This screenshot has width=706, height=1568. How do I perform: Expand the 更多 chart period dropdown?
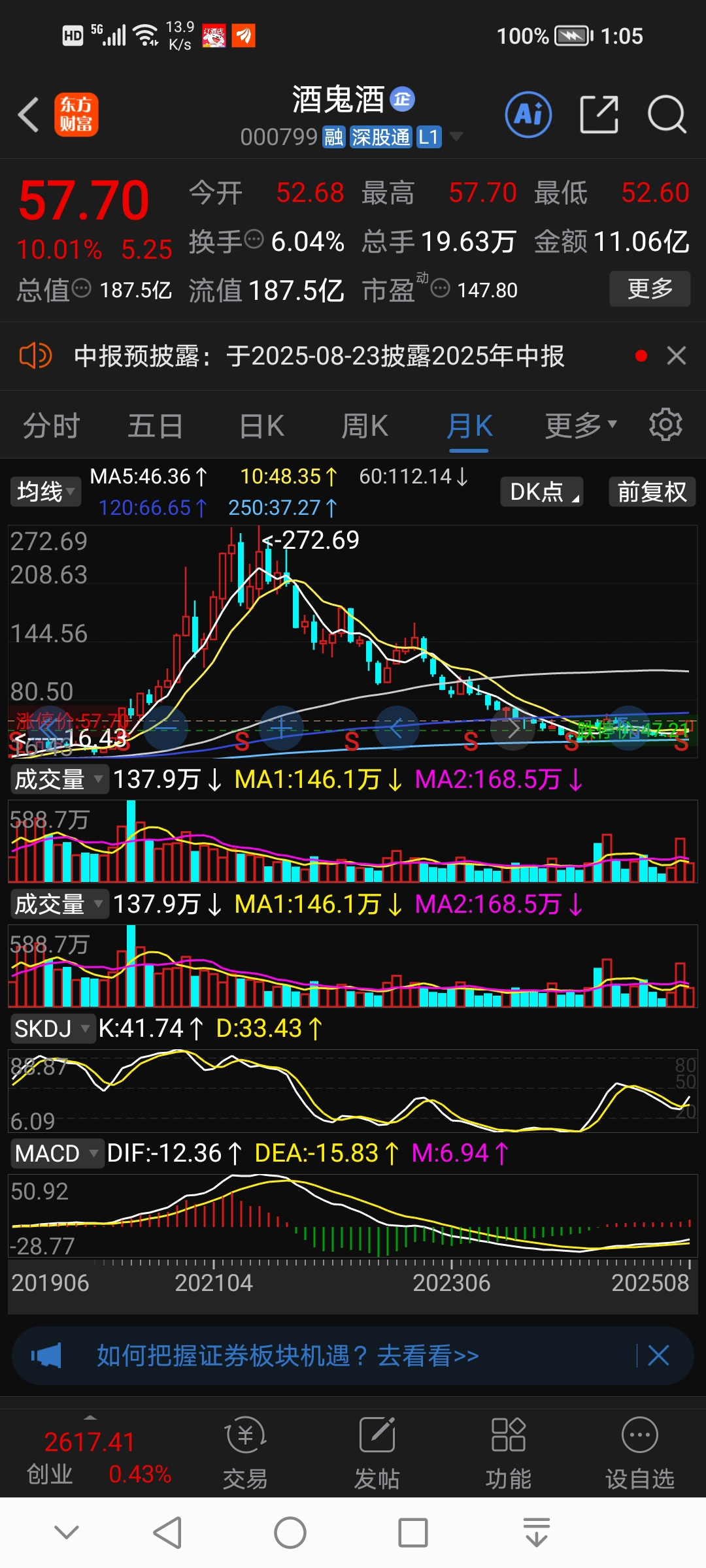coord(581,426)
